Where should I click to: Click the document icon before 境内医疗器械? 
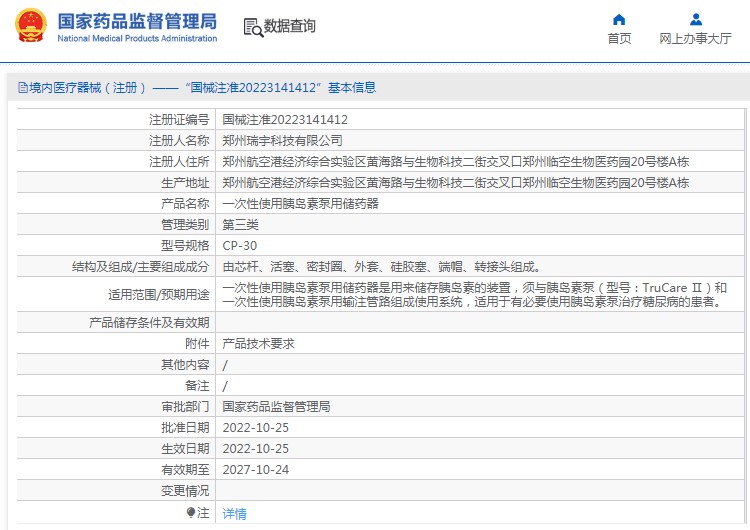tap(22, 88)
